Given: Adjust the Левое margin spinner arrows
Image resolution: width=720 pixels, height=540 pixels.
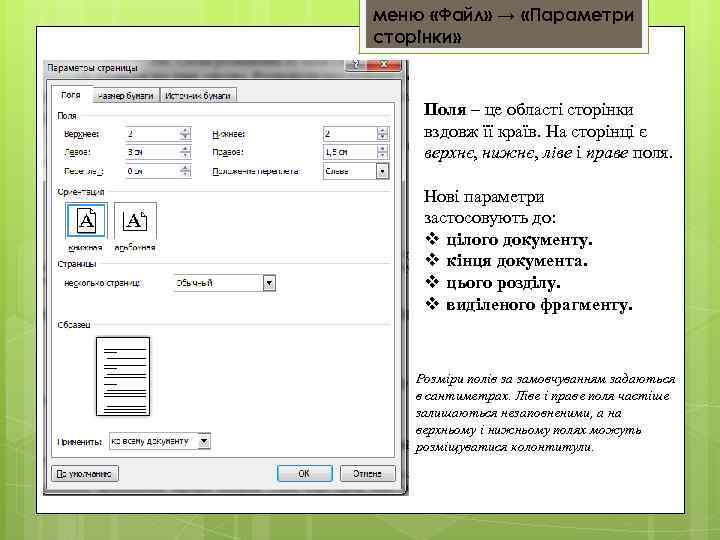Looking at the screenshot, I should click(185, 152).
